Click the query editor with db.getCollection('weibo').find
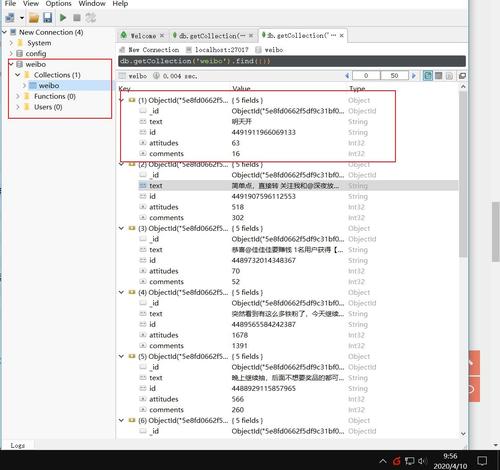The width and height of the screenshot is (500, 470). tap(292, 61)
